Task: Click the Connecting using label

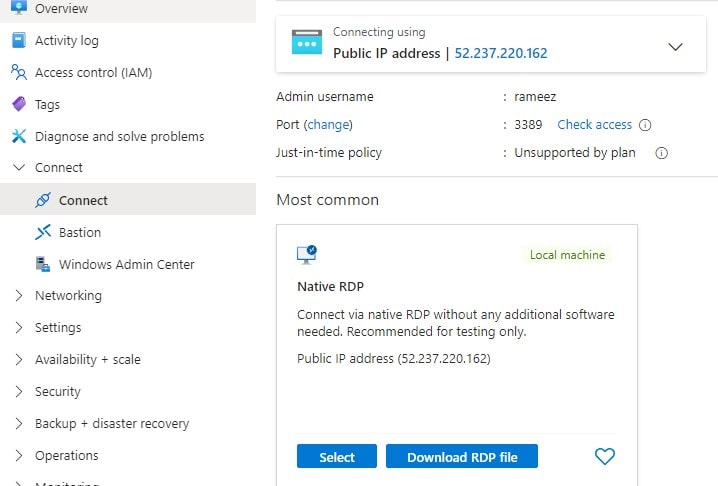Action: pos(379,32)
